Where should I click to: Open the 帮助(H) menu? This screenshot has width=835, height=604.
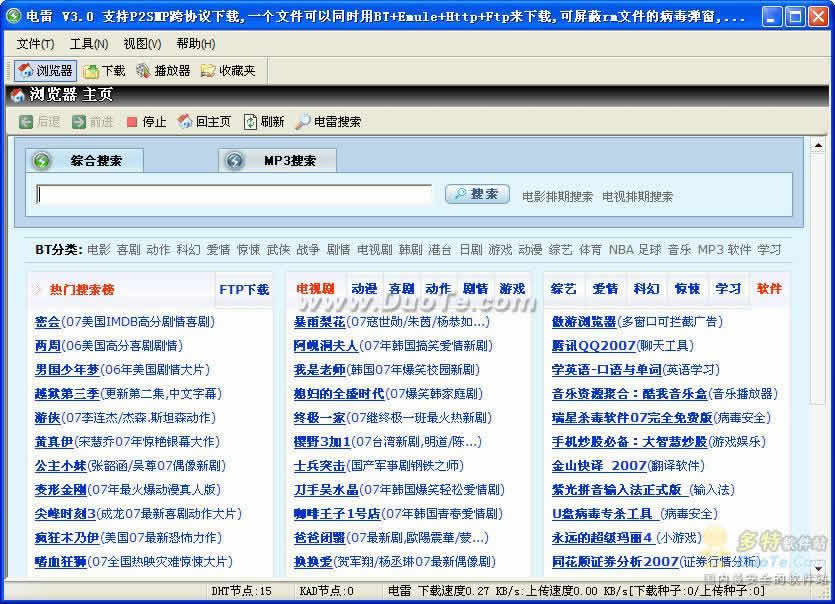(196, 44)
